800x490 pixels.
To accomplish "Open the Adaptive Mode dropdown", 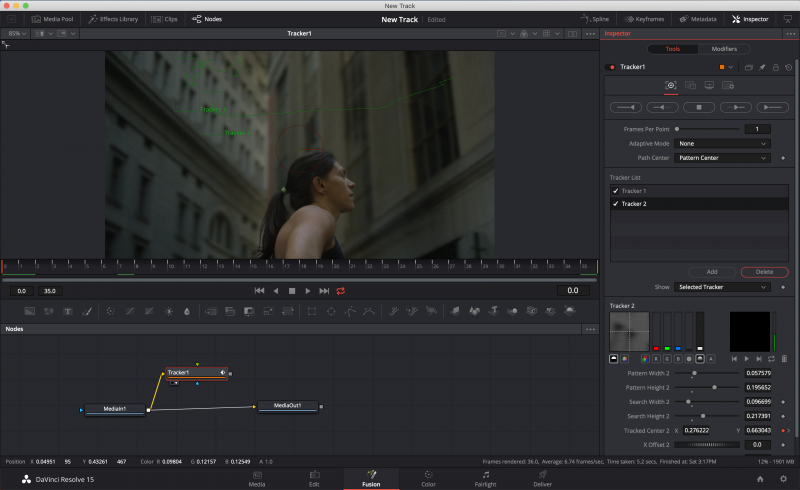I will pyautogui.click(x=723, y=143).
